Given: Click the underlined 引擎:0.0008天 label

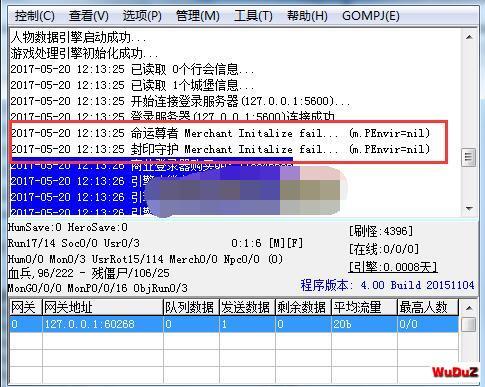Looking at the screenshot, I should coord(393,267).
